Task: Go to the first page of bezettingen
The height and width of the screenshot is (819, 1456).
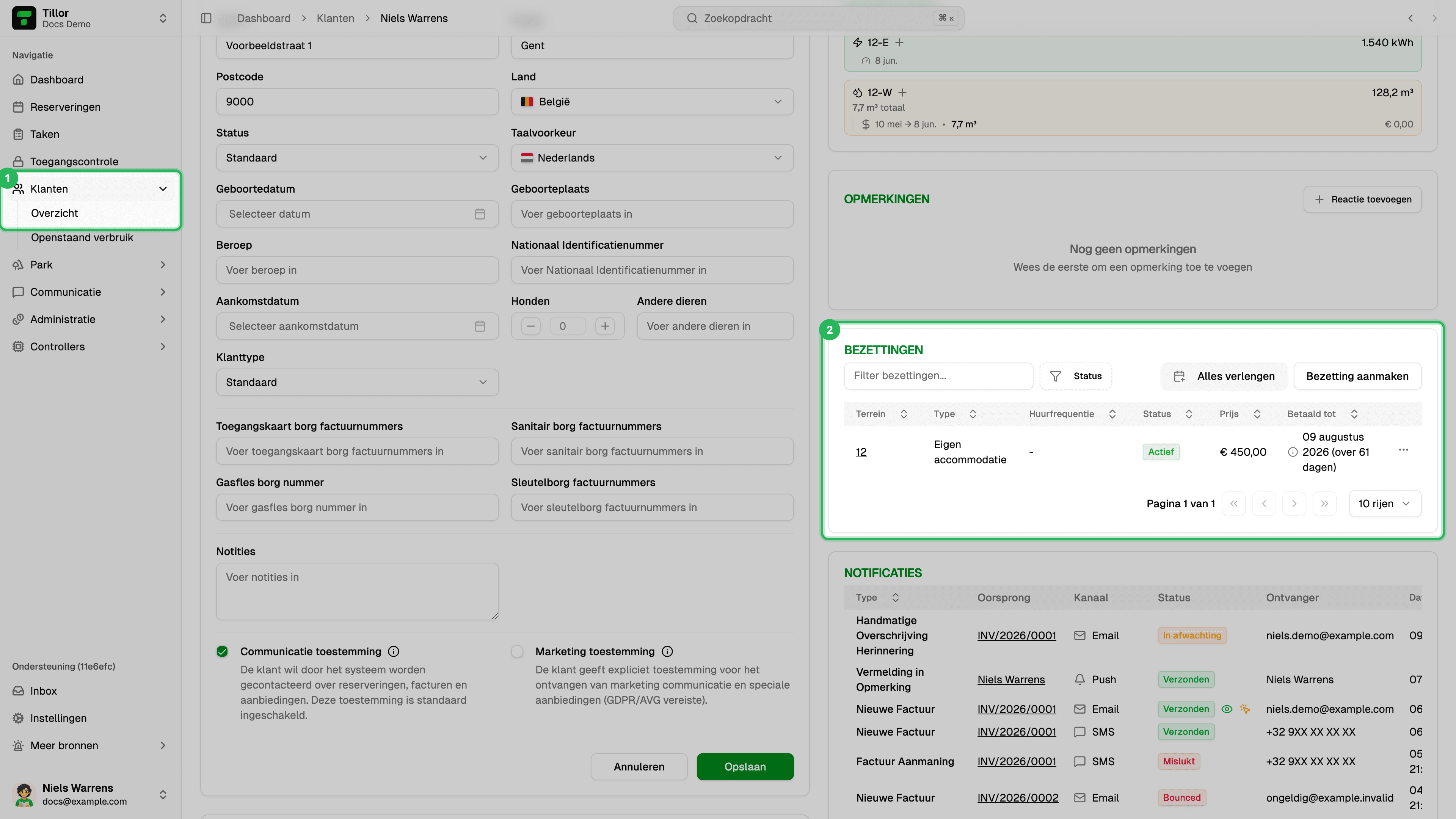Action: [x=1234, y=504]
